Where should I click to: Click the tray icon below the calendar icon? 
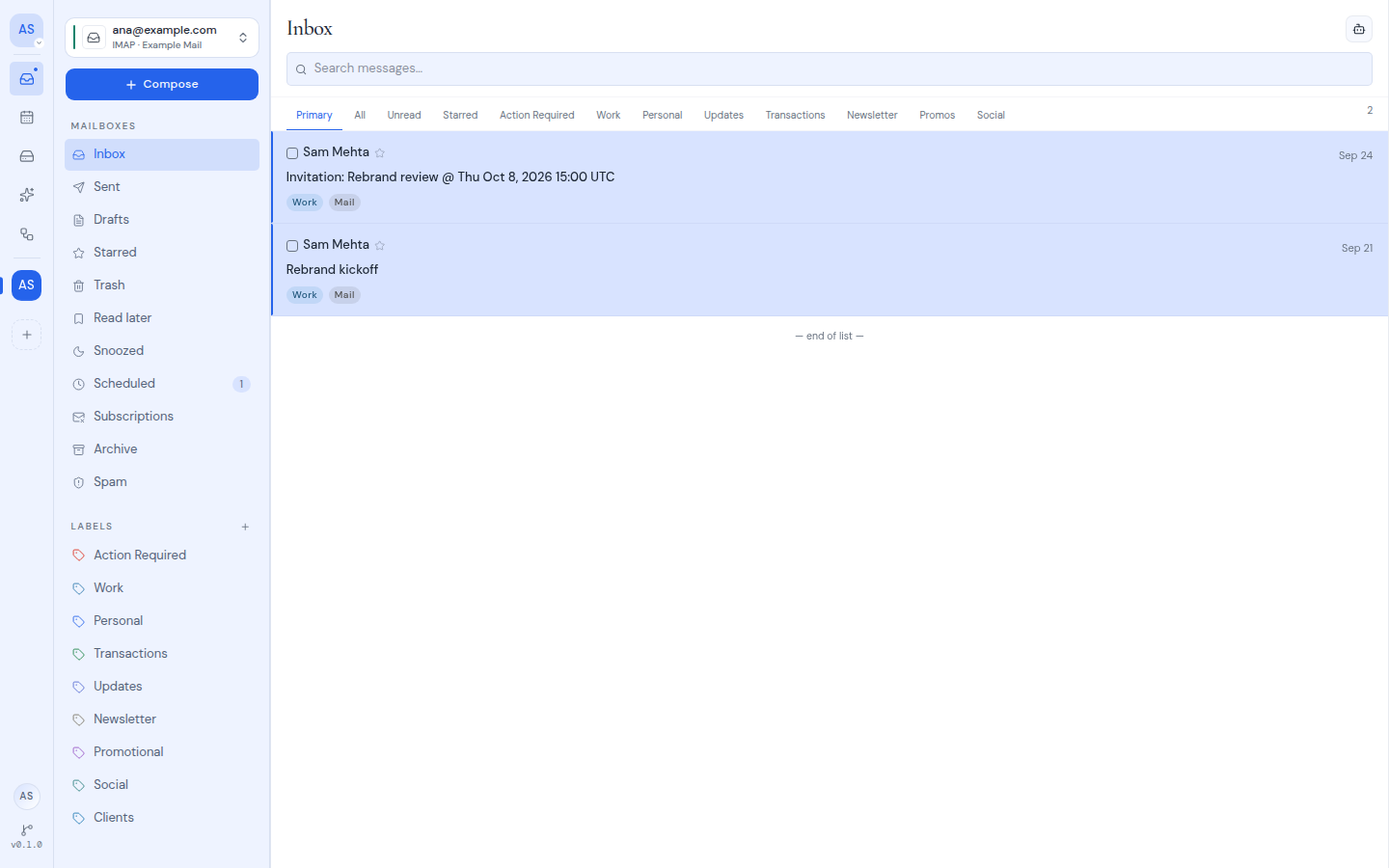click(x=27, y=156)
